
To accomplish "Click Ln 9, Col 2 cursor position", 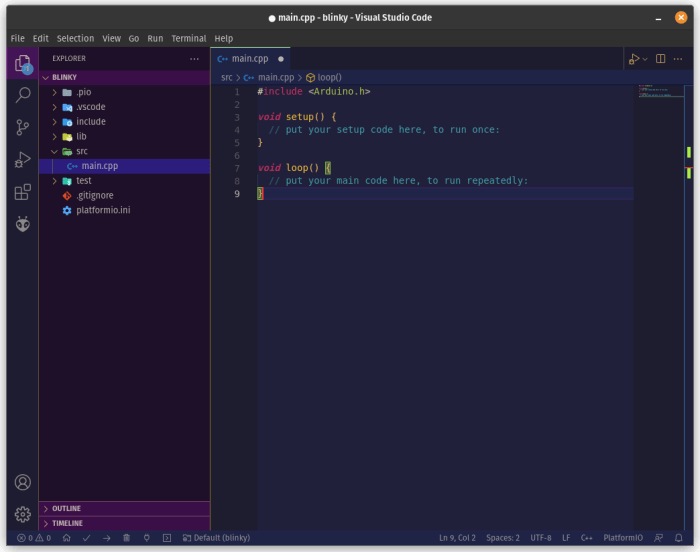I will point(457,538).
